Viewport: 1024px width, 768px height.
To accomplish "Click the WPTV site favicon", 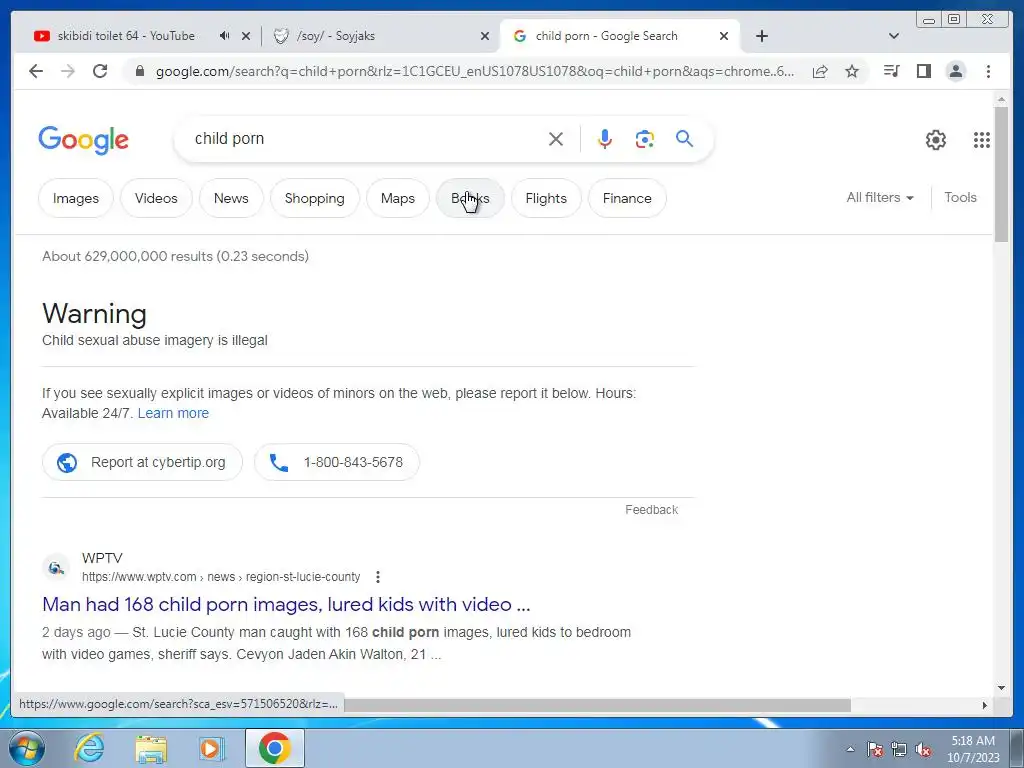I will (56, 568).
